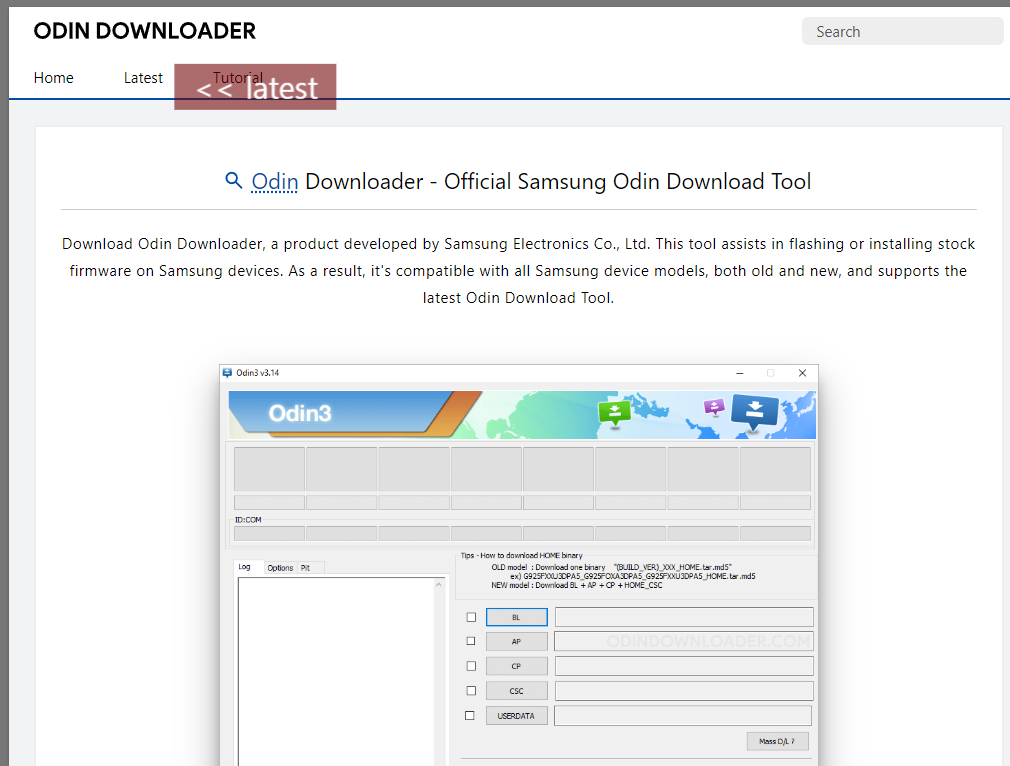The height and width of the screenshot is (766, 1010).
Task: Click the blue download bubble icon in banner
Action: point(754,412)
